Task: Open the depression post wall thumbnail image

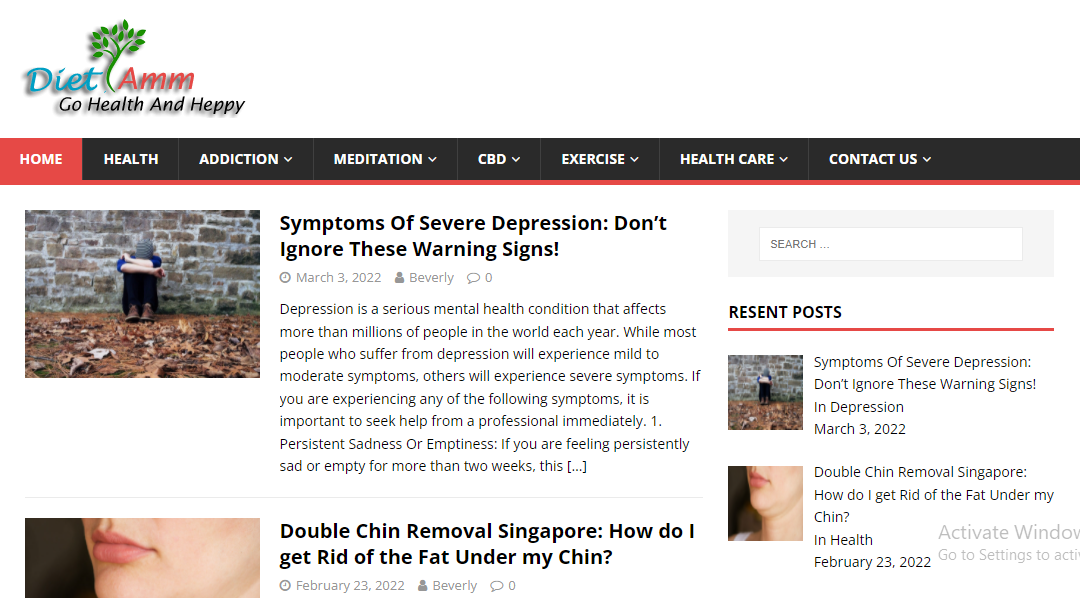Action: click(143, 294)
